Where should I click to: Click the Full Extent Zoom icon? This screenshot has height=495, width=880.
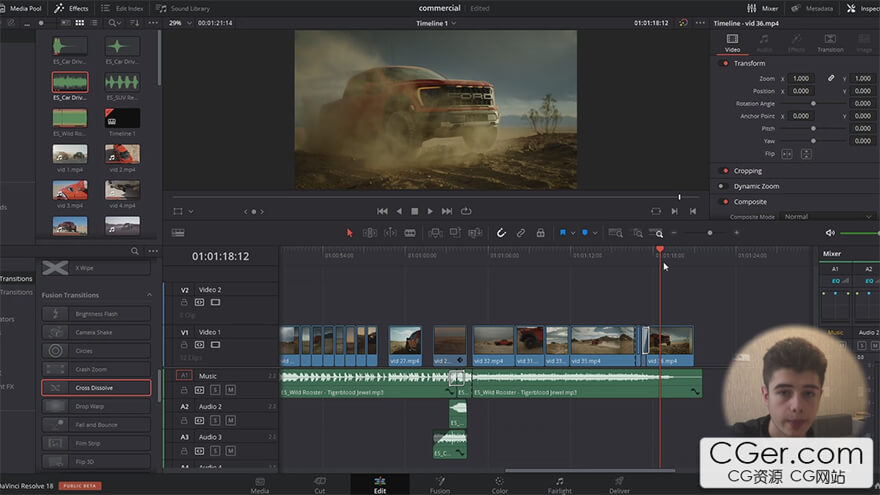pyautogui.click(x=616, y=233)
